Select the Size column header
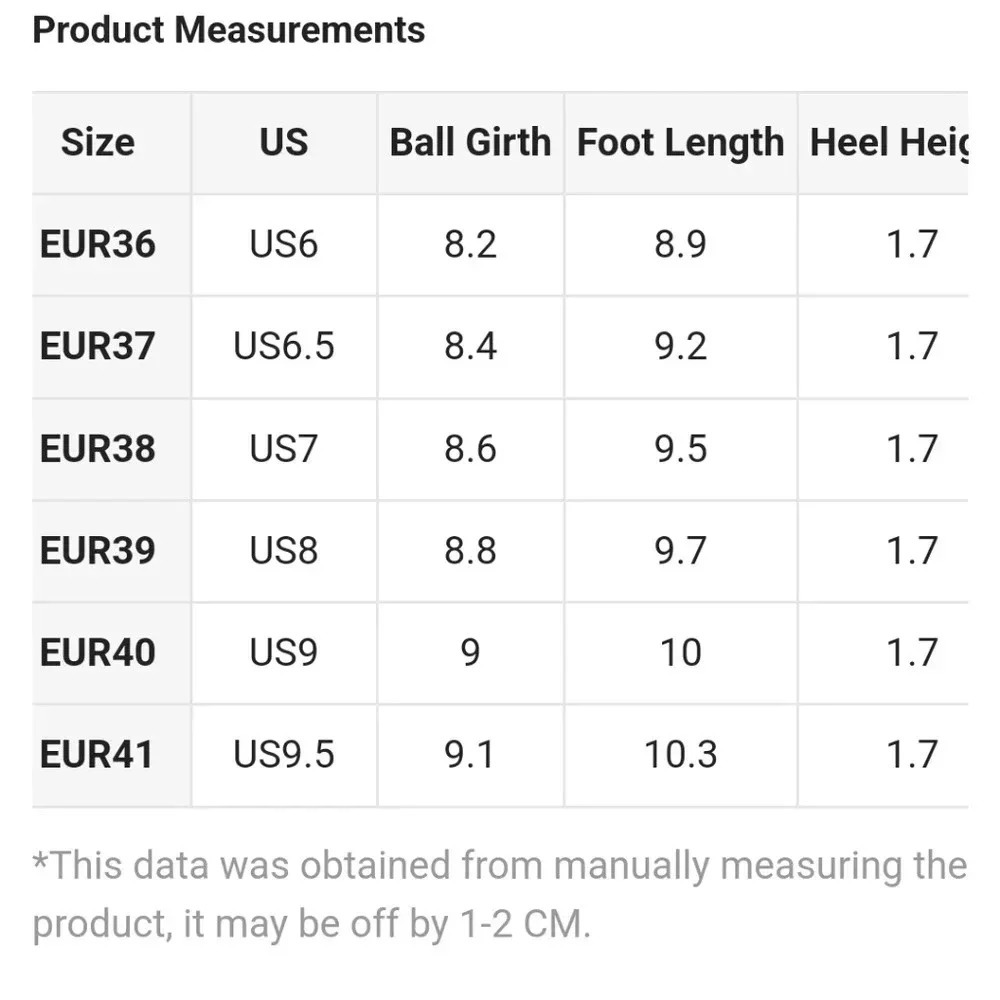Image resolution: width=1000 pixels, height=1000 pixels. click(98, 142)
